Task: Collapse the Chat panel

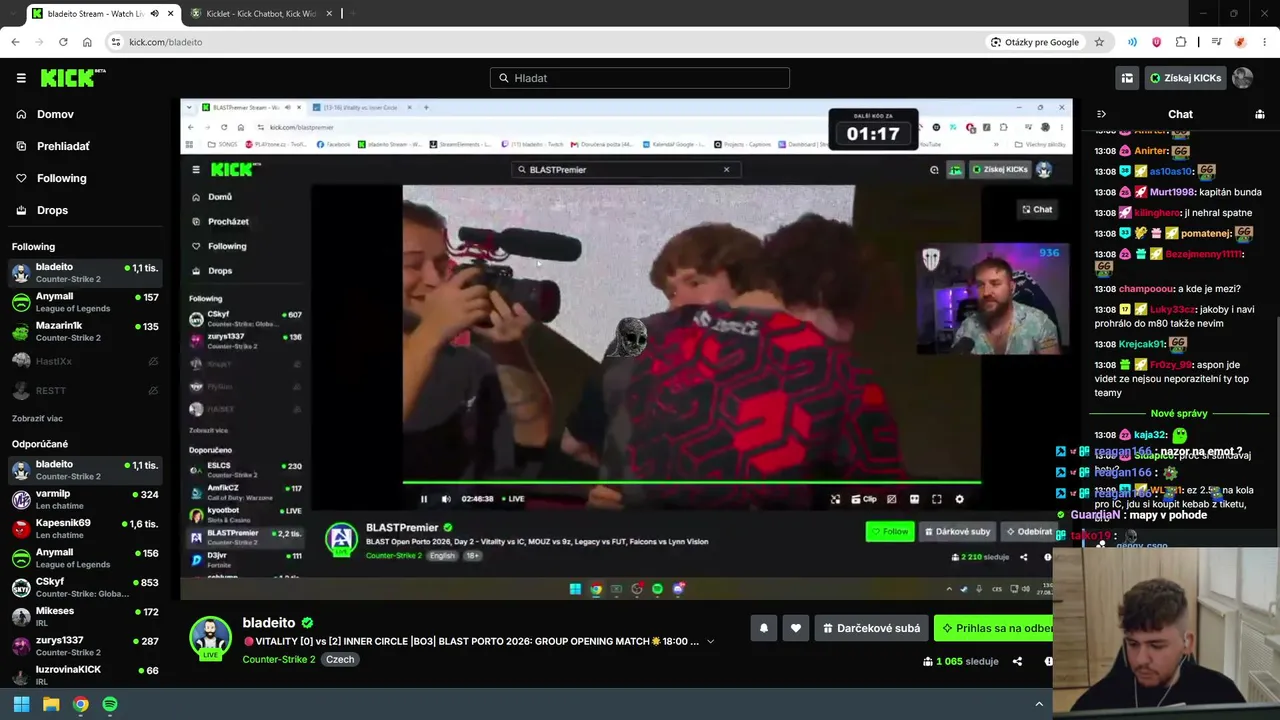Action: 1101,114
